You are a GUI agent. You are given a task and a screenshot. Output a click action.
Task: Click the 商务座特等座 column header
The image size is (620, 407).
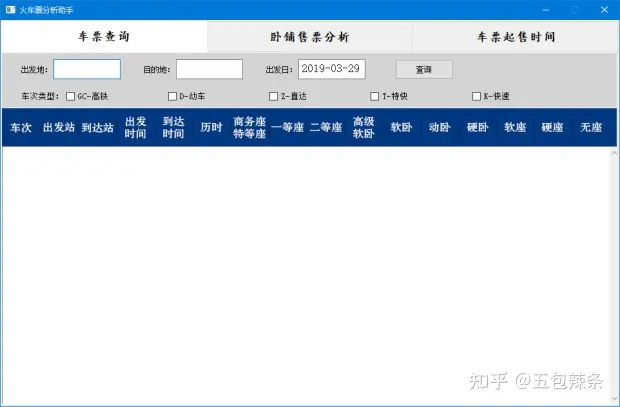click(x=250, y=127)
